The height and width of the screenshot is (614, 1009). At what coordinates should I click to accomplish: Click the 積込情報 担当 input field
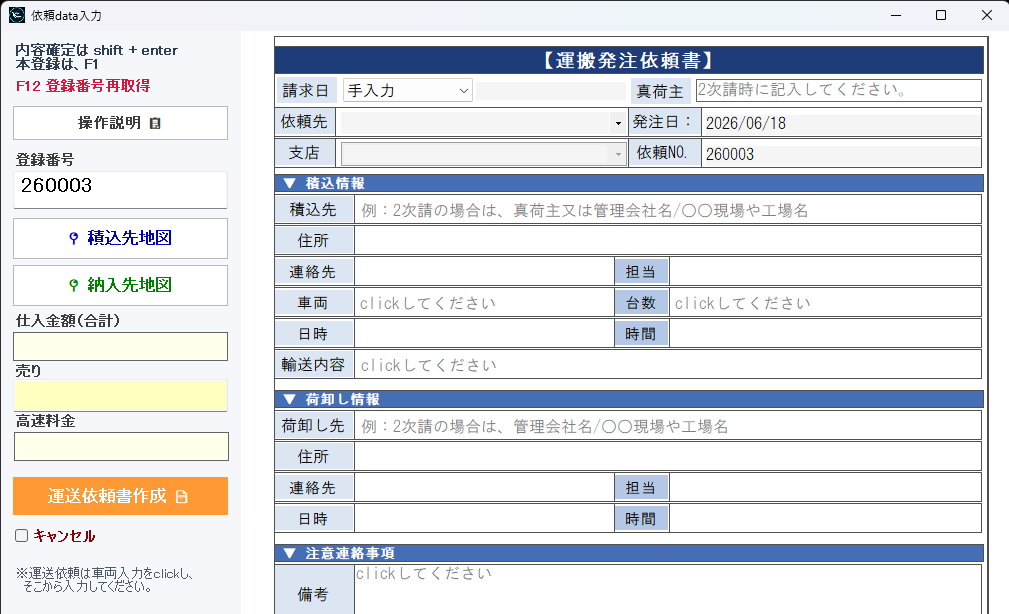tap(826, 272)
